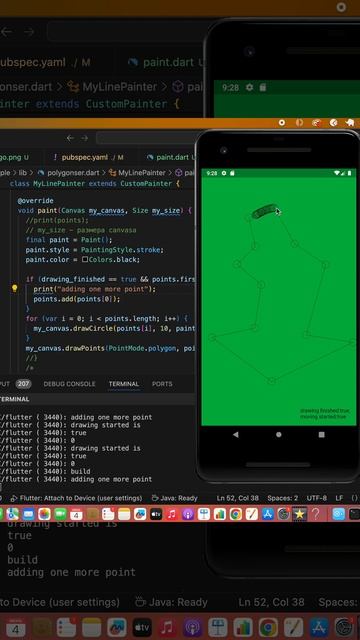Click the Colors.black color swatch in code

(x=85, y=260)
